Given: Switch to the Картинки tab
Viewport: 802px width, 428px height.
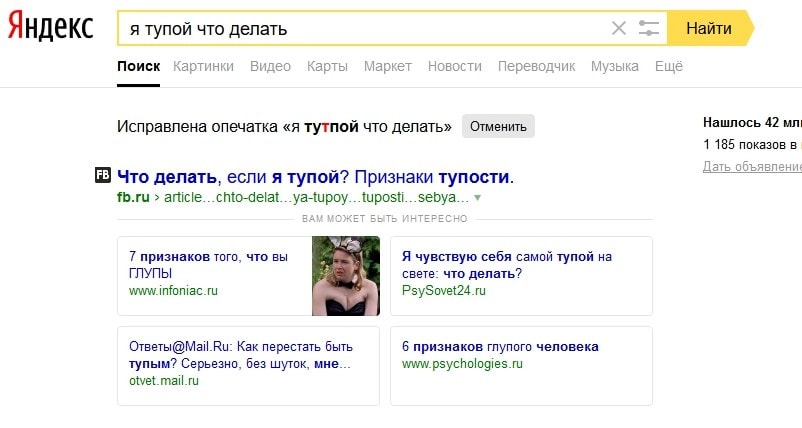Looking at the screenshot, I should (x=203, y=66).
